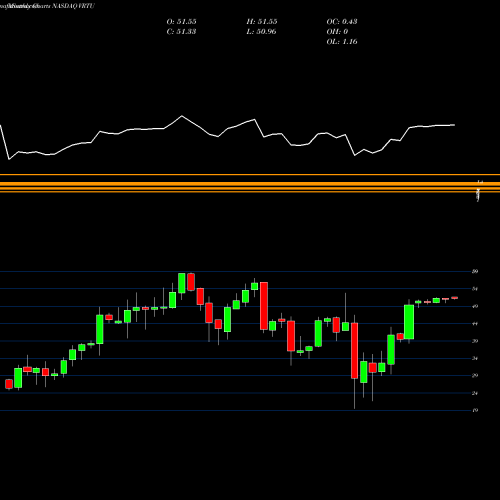Click the OL: 1.16 reading

342,42
